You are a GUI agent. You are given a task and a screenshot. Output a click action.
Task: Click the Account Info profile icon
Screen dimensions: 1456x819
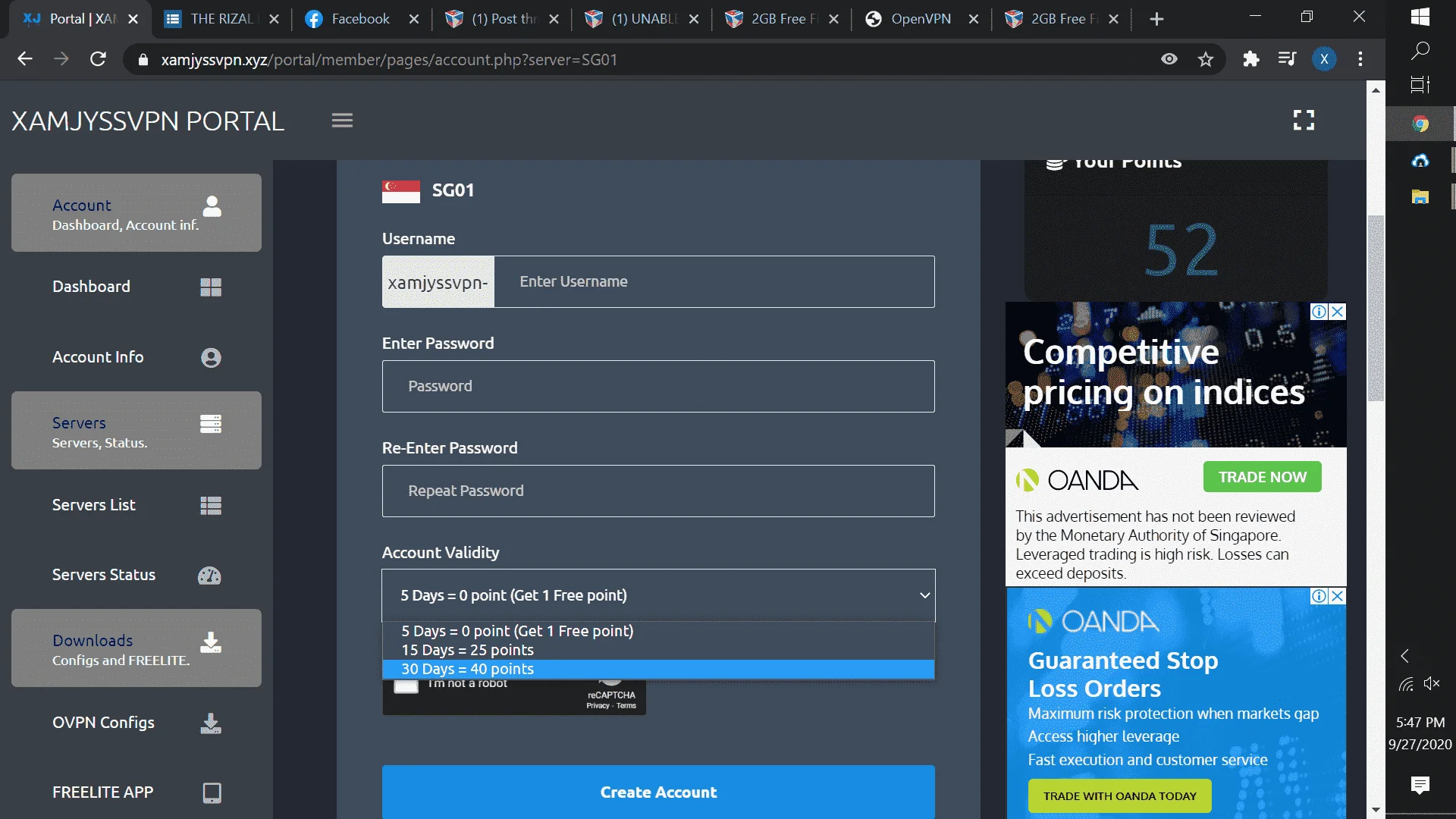click(x=211, y=357)
